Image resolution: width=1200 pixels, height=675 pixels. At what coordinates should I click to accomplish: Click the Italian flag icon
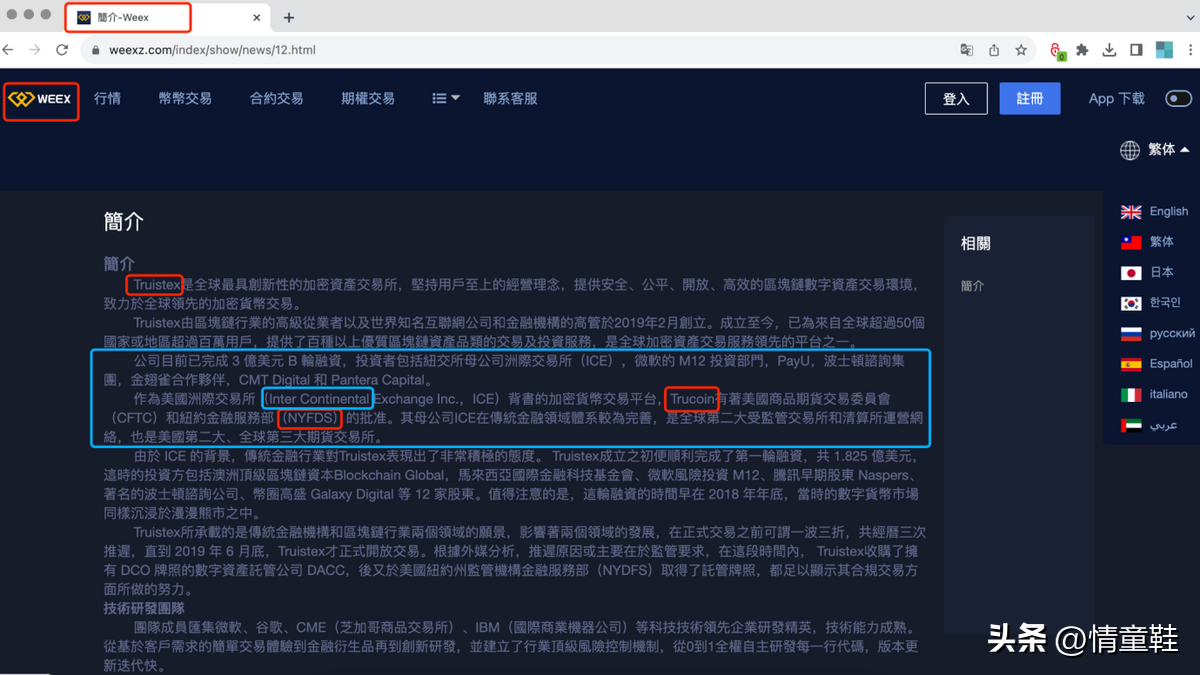(1131, 395)
